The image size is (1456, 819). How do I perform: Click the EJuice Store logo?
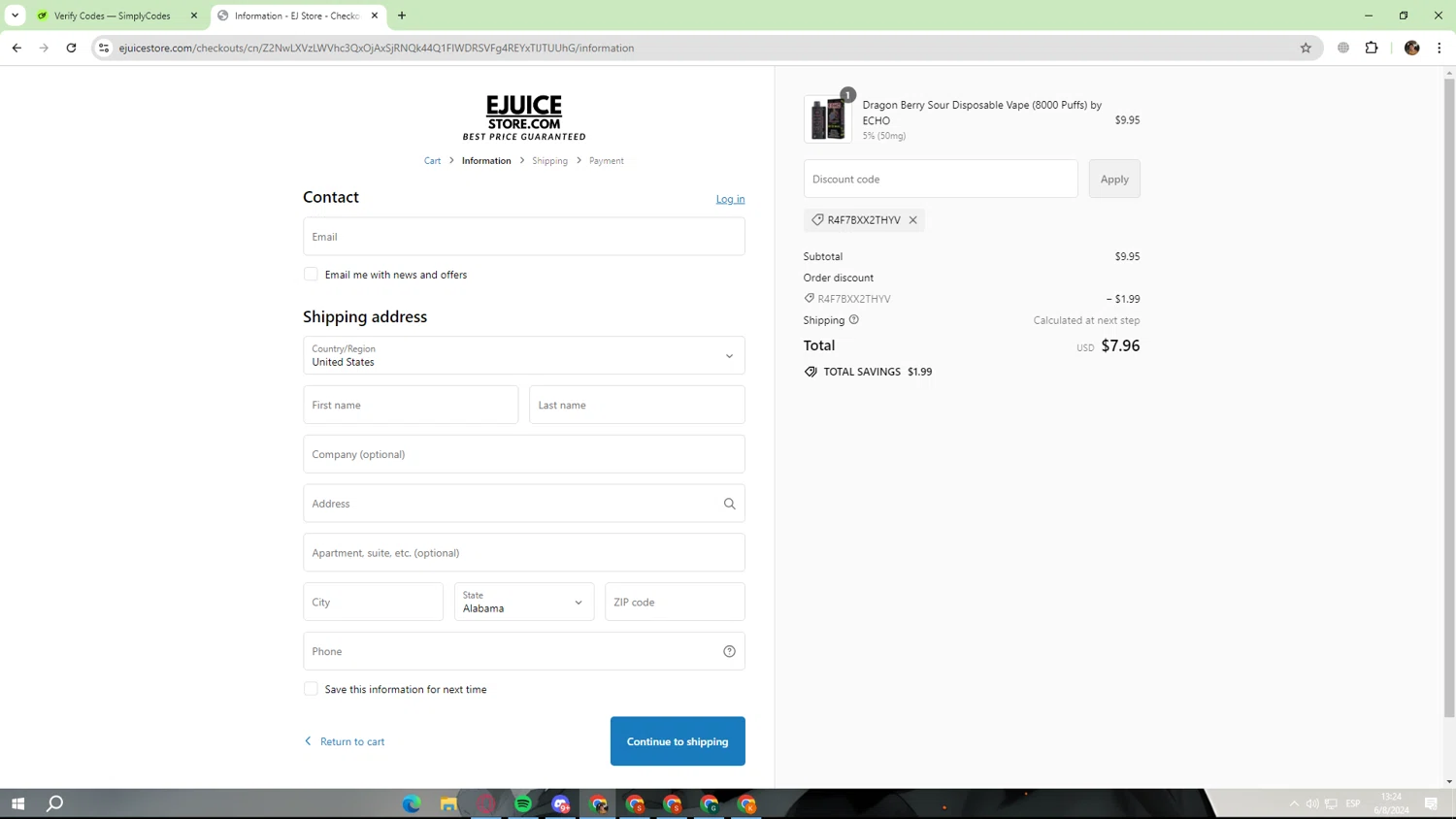pyautogui.click(x=524, y=117)
